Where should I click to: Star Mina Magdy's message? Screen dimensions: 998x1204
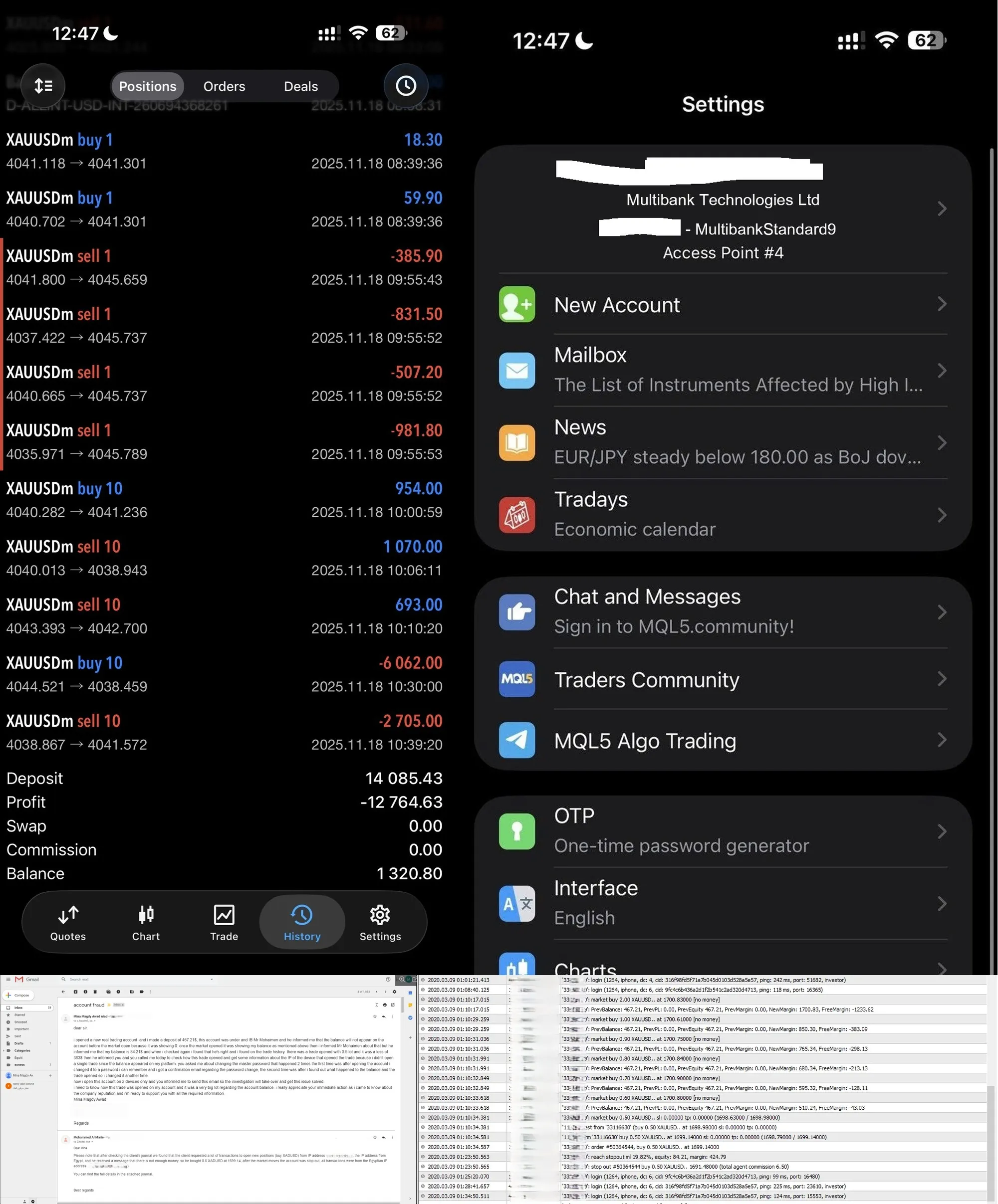375,1016
